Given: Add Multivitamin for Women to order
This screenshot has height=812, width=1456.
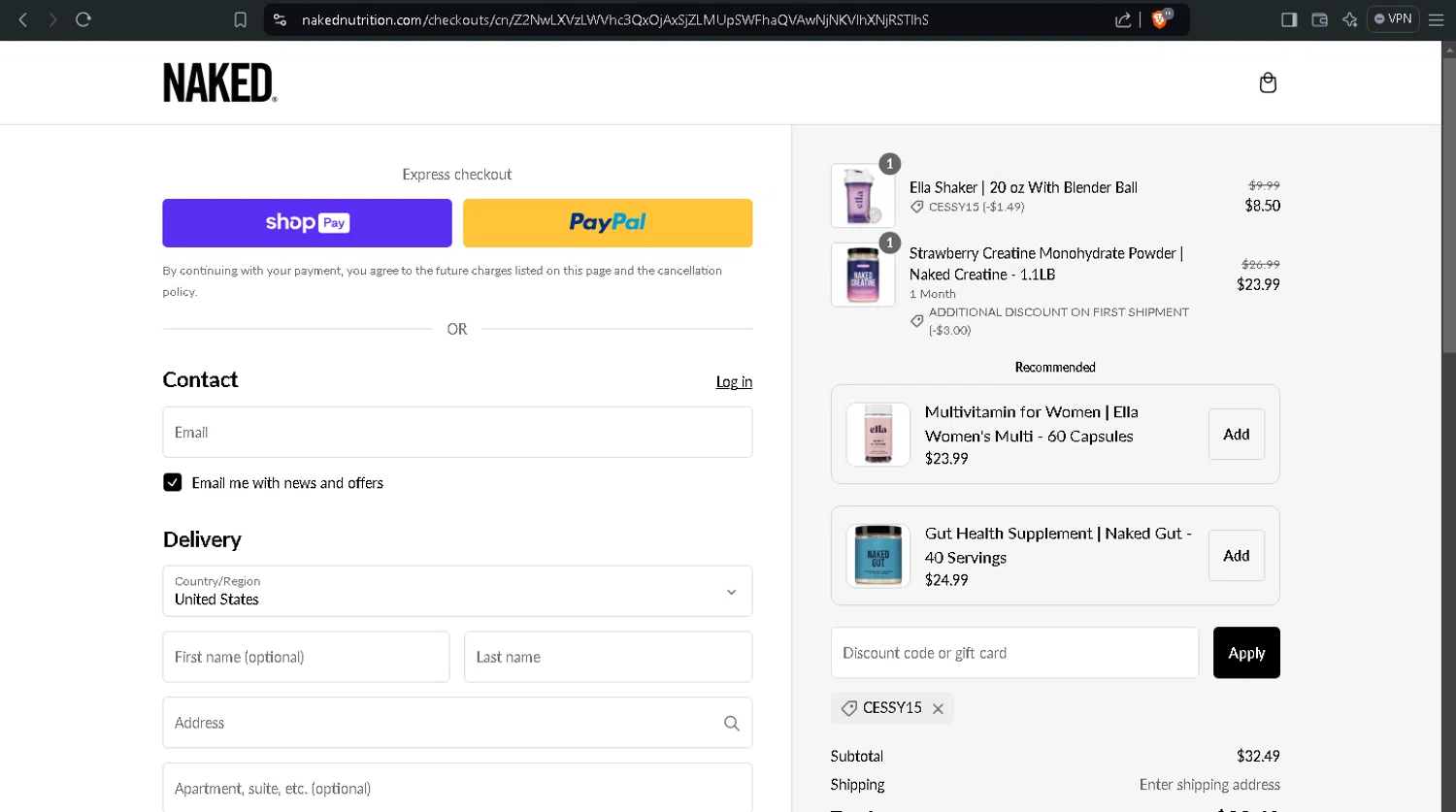Looking at the screenshot, I should pos(1236,435).
